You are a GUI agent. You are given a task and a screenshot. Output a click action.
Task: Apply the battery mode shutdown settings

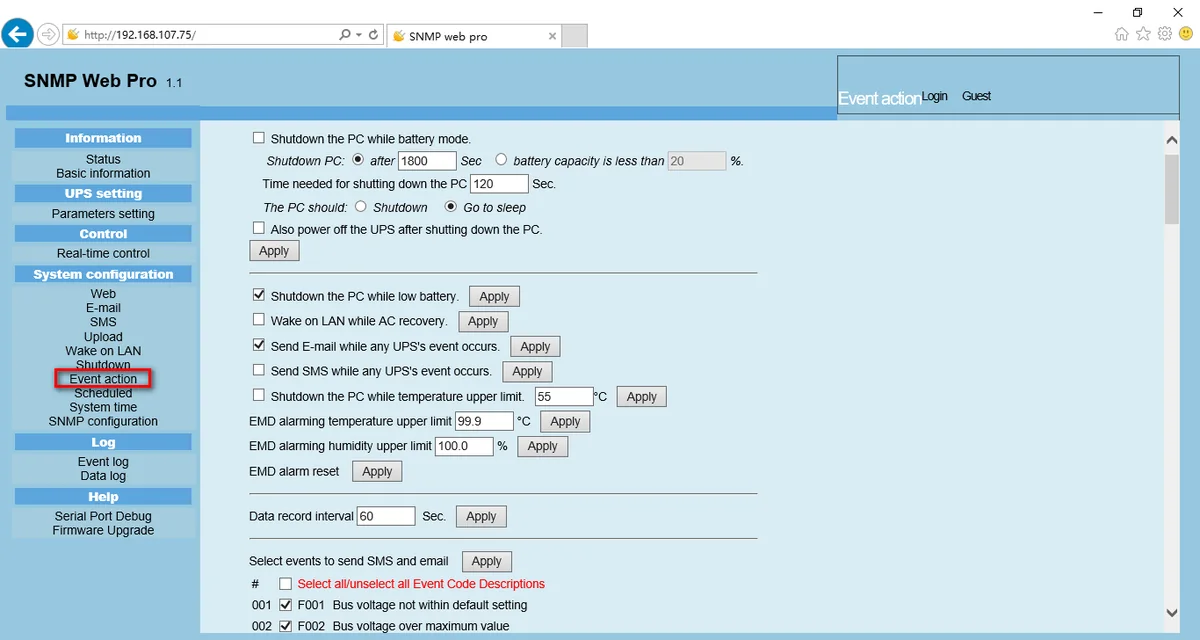[274, 251]
